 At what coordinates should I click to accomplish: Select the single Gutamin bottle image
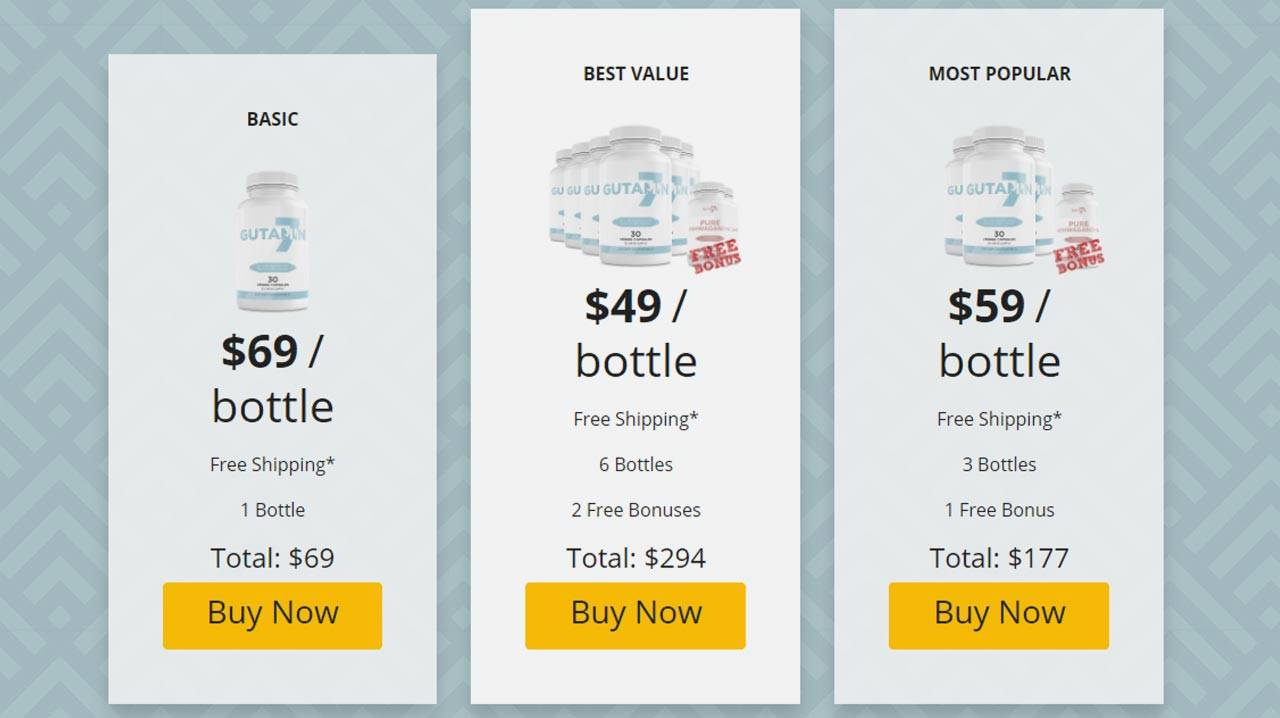[x=272, y=240]
